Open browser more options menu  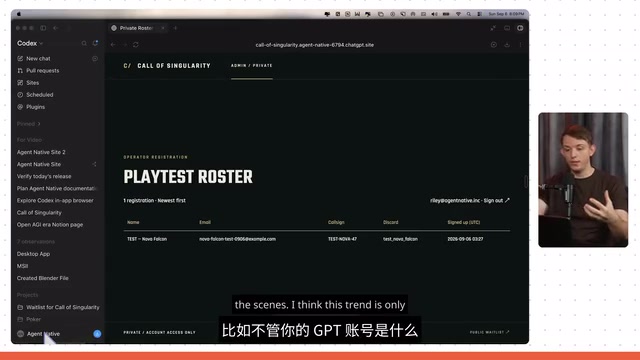click(520, 45)
